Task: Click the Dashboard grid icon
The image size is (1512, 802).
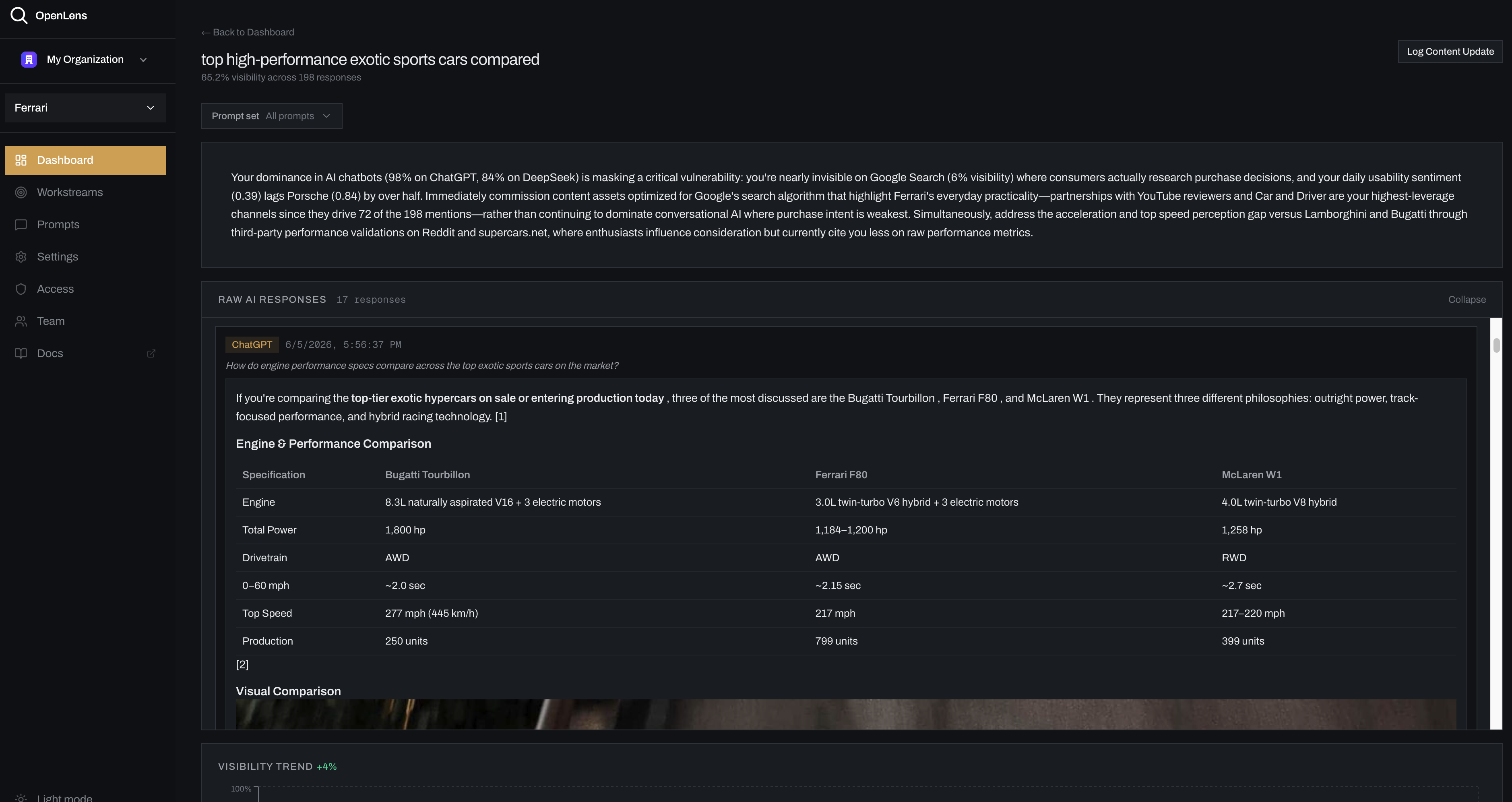Action: click(x=21, y=160)
